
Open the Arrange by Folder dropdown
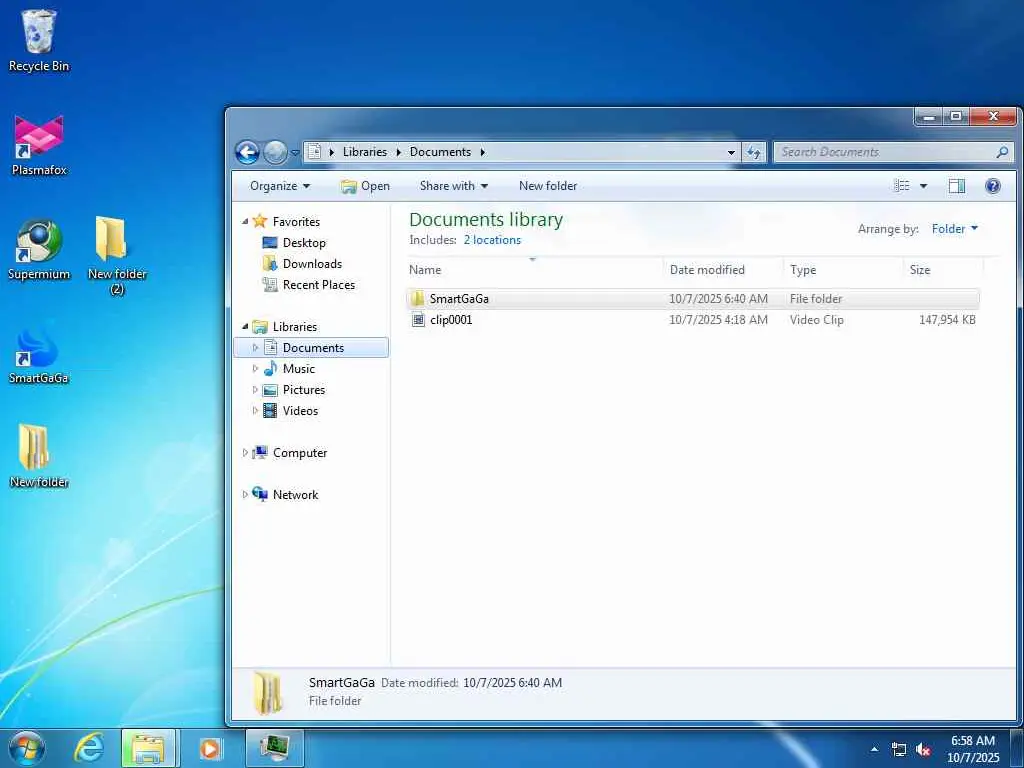tap(955, 229)
